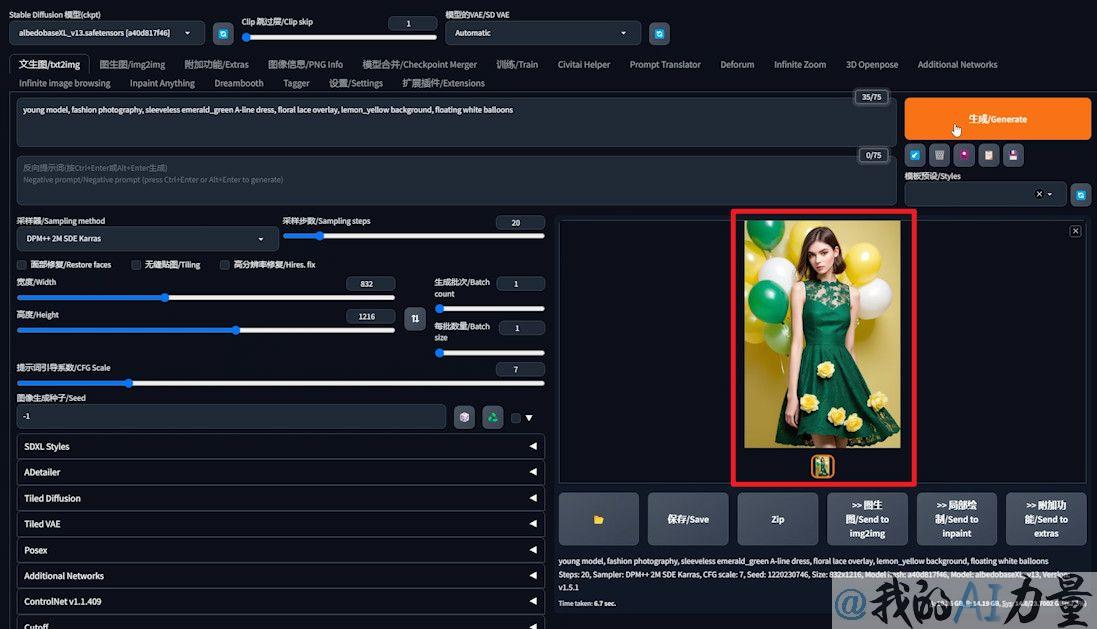This screenshot has height=629, width=1097.
Task: Click the Seed input field
Action: (231, 416)
